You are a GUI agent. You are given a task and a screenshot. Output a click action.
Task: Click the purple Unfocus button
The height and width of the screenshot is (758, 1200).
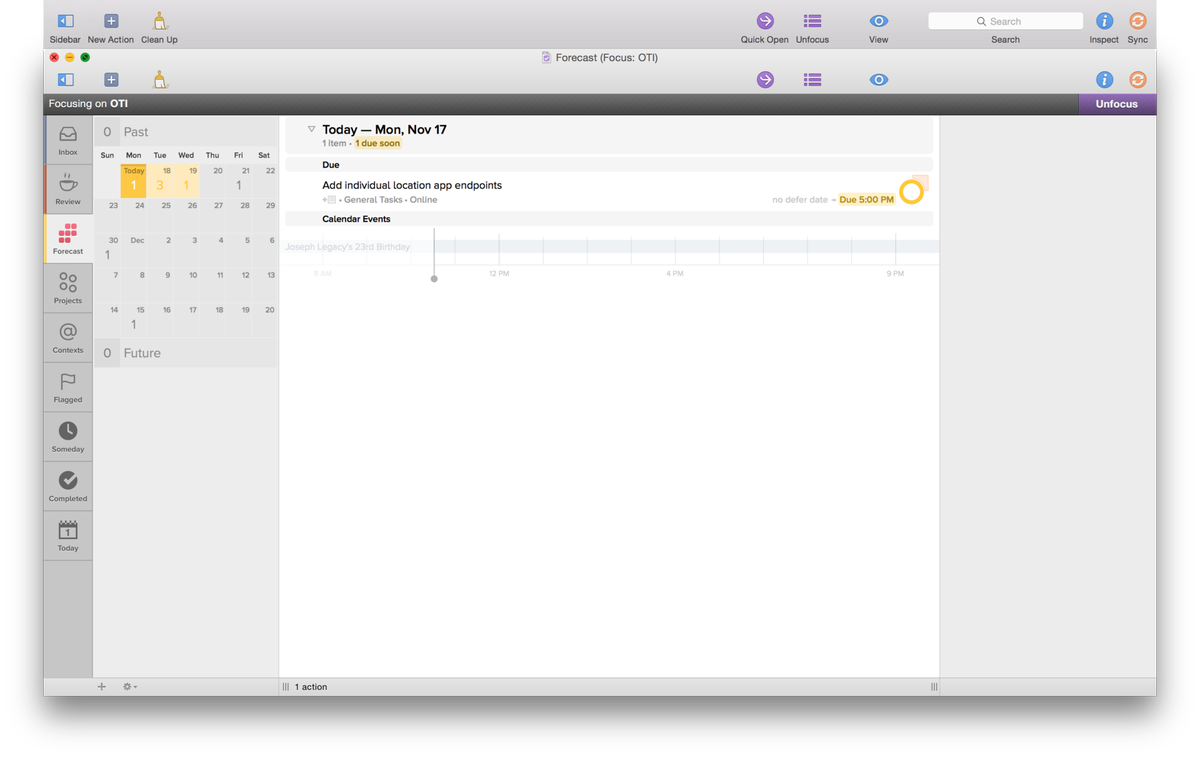point(1117,104)
